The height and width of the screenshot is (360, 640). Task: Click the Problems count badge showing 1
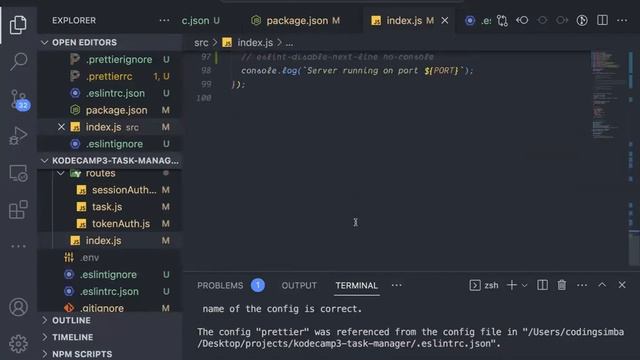[x=258, y=285]
